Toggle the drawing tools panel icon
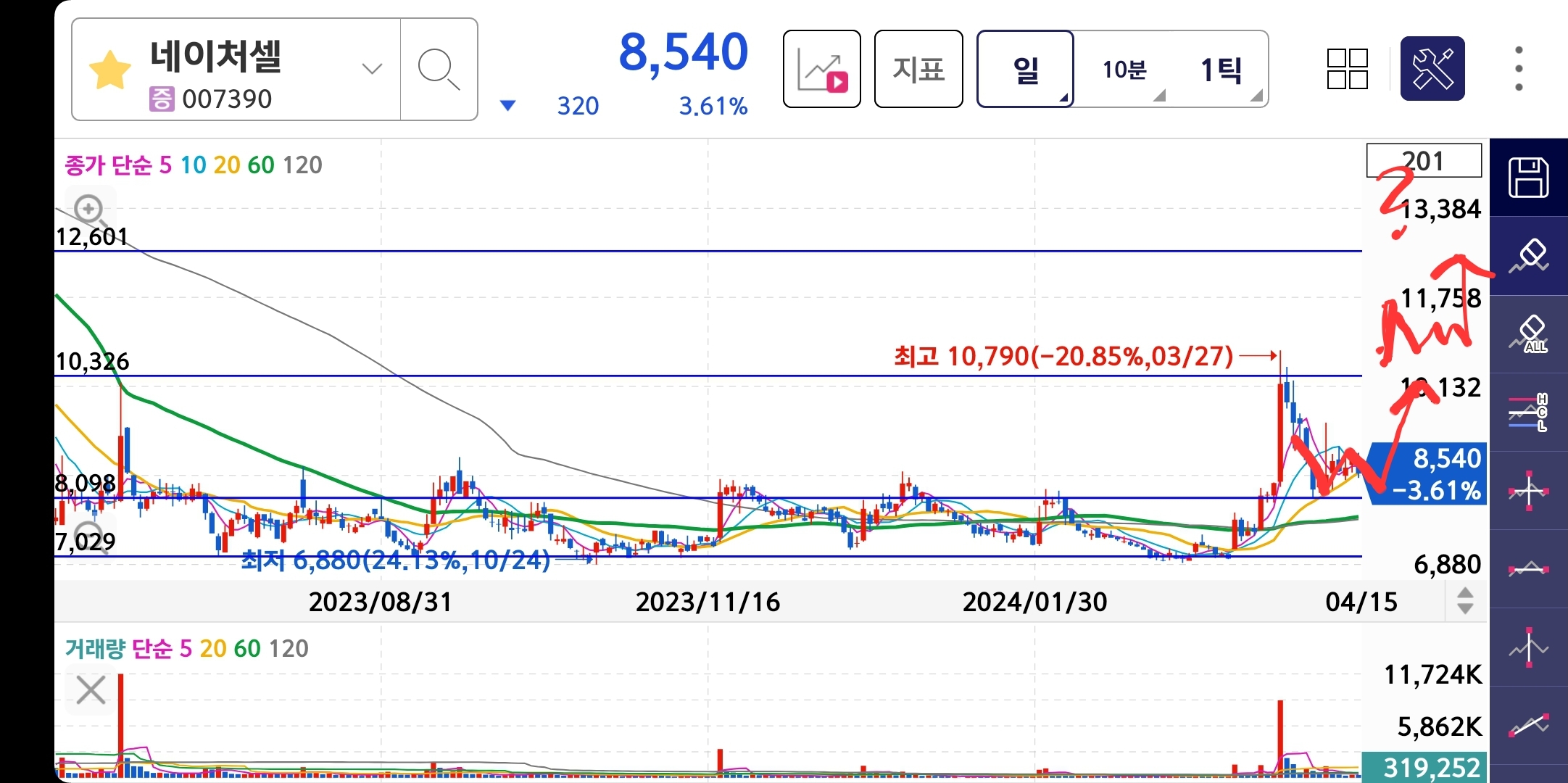This screenshot has width=1568, height=783. point(1432,70)
